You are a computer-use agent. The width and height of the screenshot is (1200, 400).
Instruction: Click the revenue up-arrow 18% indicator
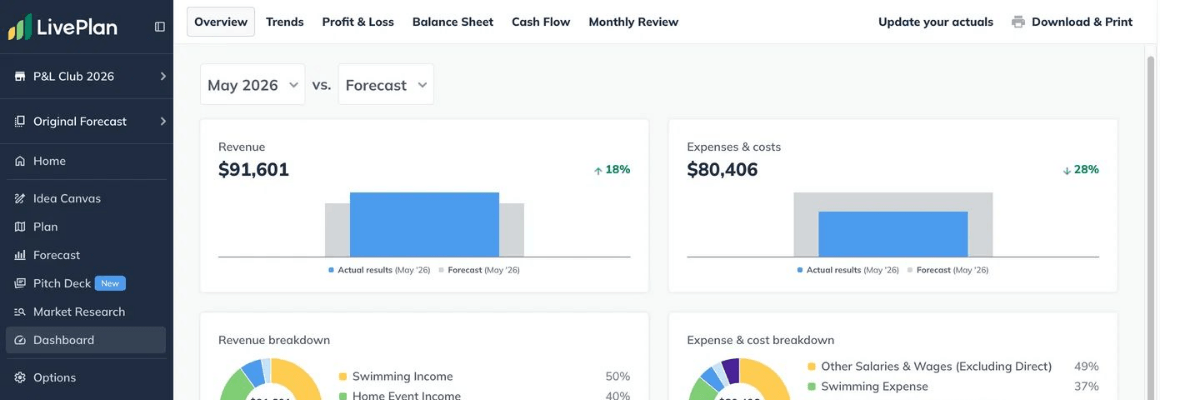click(612, 169)
